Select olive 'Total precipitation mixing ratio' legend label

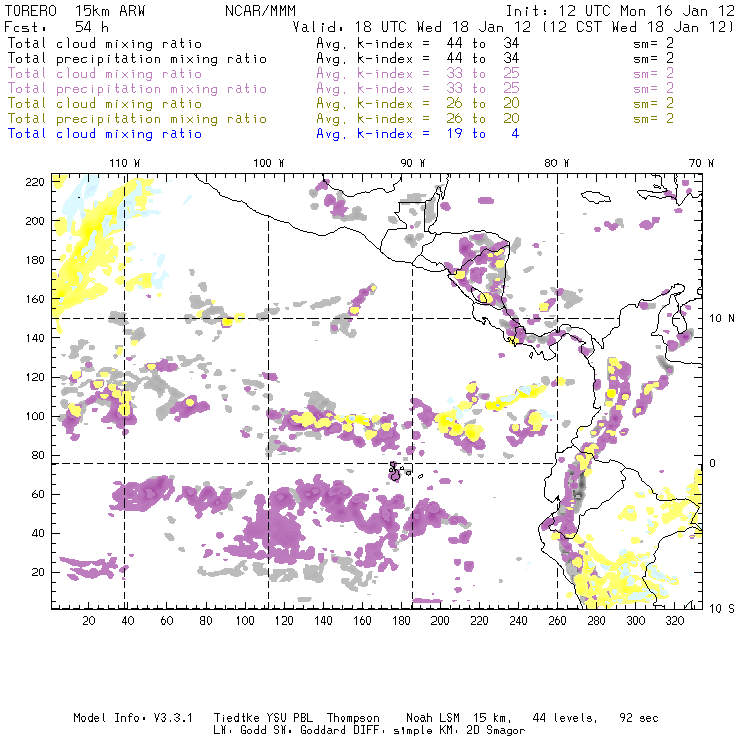[137, 118]
